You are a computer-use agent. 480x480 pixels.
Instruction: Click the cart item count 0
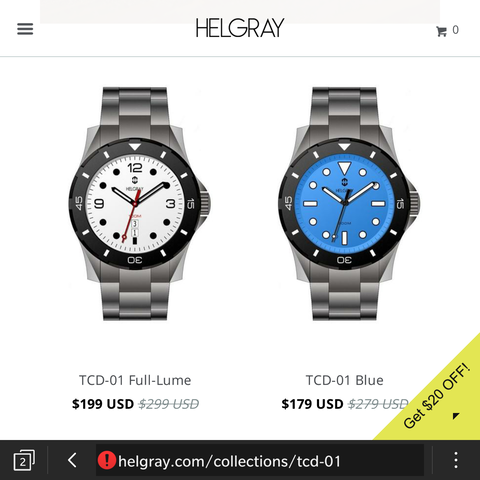click(455, 30)
